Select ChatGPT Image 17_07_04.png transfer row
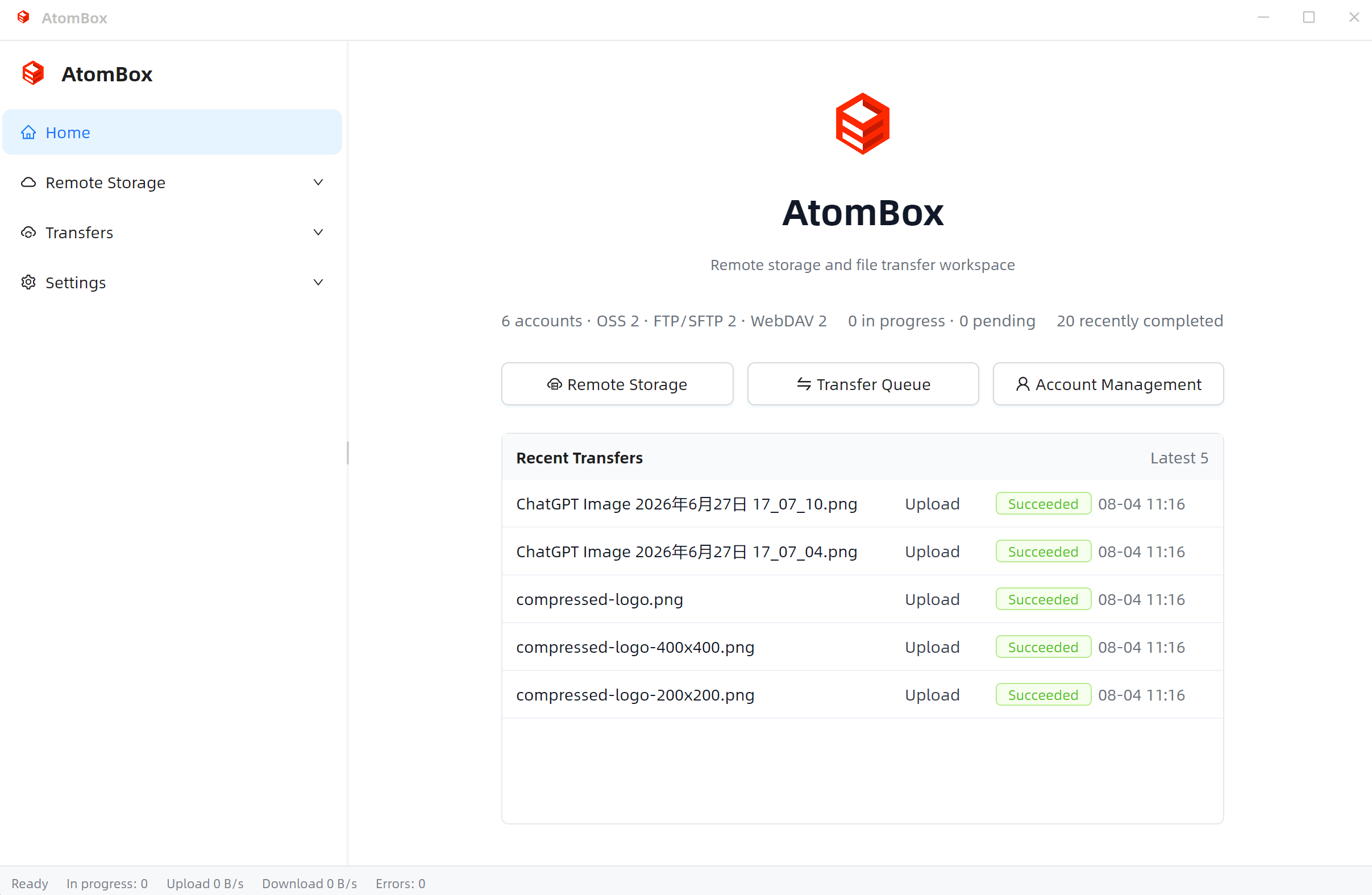Viewport: 1372px width, 895px height. [862, 552]
